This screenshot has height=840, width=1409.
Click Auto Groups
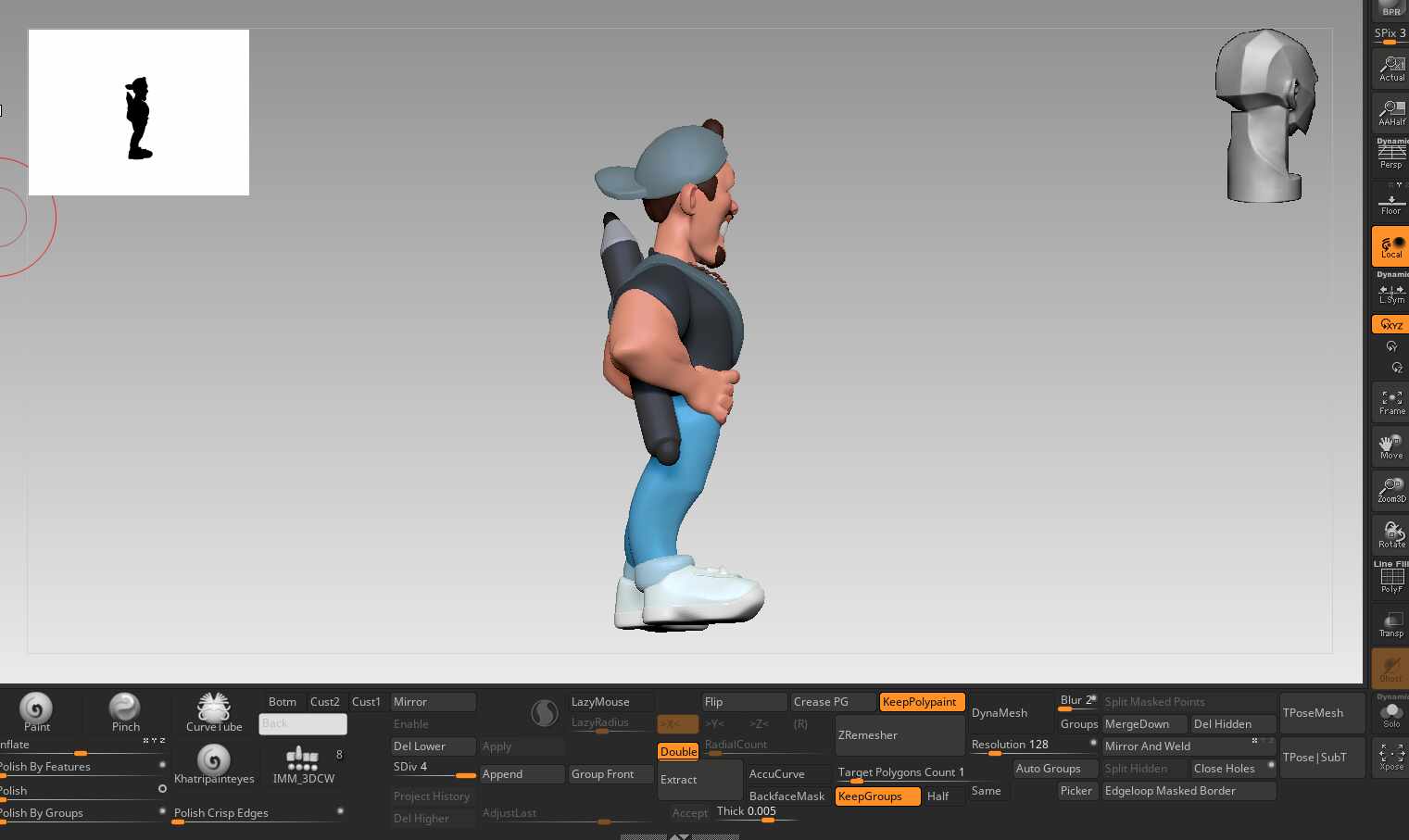pos(1056,769)
